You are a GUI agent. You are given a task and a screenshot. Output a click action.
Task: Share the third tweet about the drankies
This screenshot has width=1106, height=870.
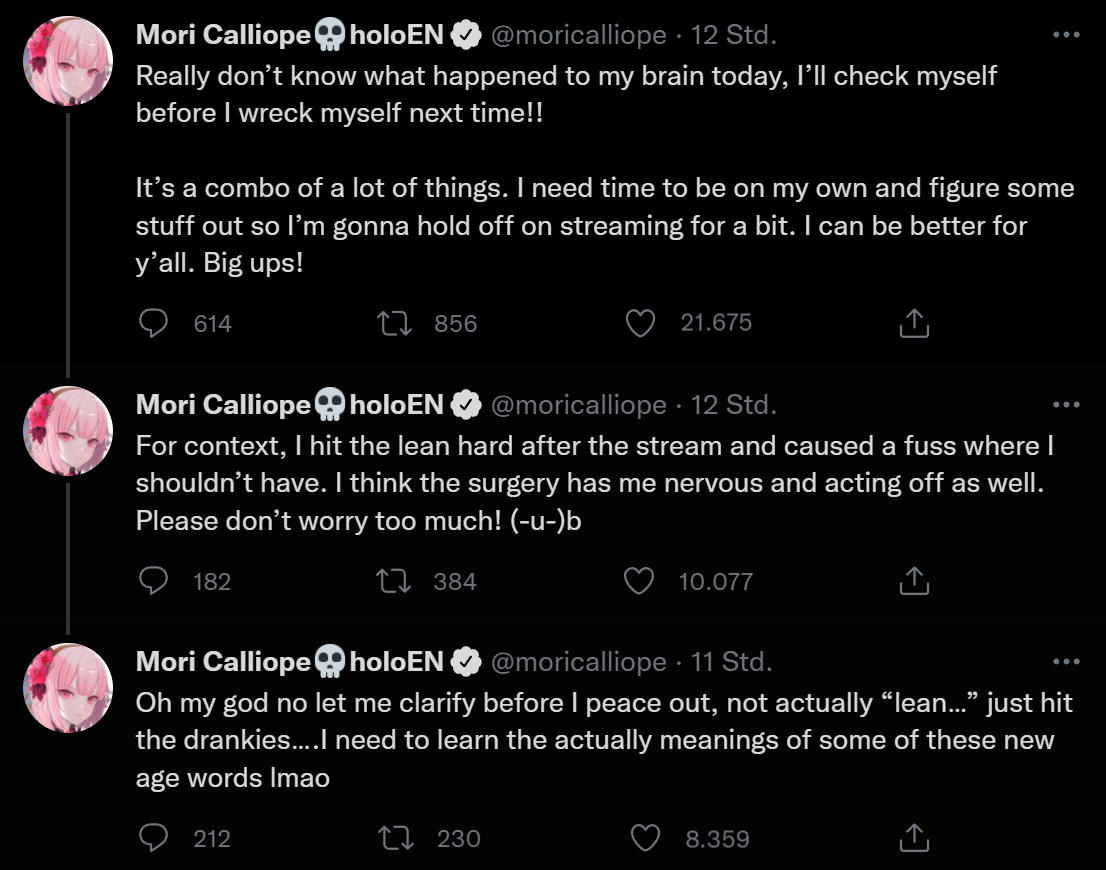tap(914, 838)
